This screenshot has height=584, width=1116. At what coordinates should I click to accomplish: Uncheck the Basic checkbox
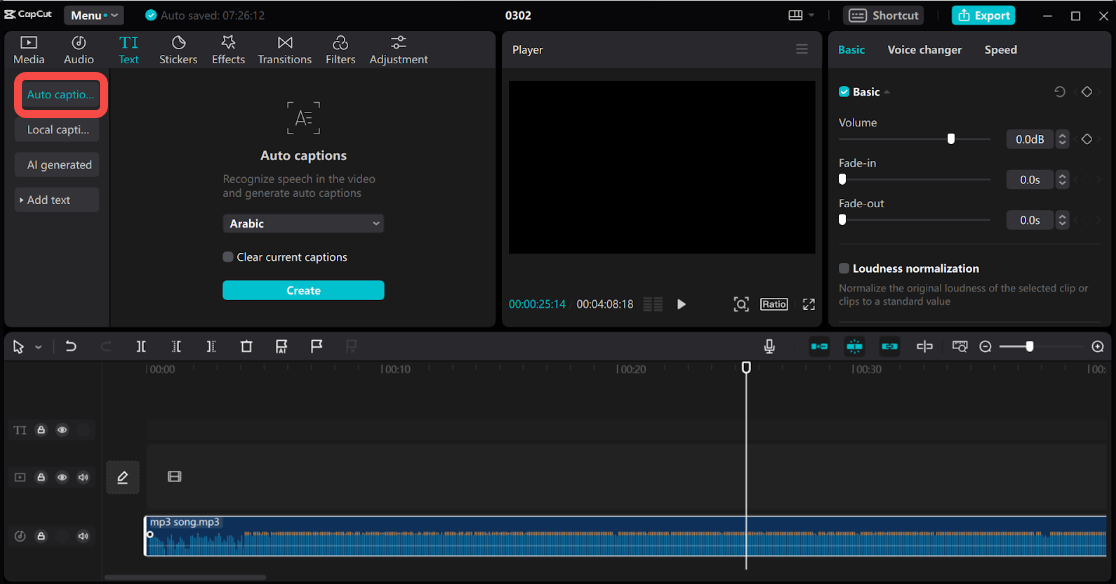pyautogui.click(x=844, y=92)
